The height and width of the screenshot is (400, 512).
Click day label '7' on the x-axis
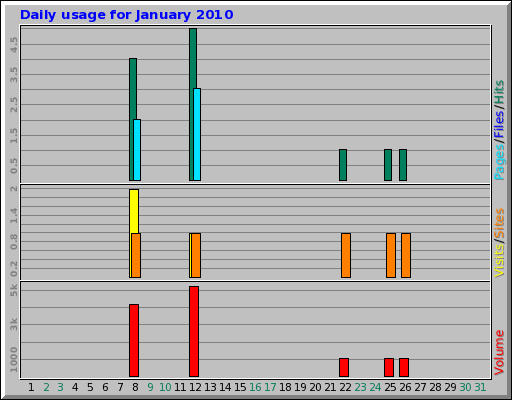(x=120, y=387)
